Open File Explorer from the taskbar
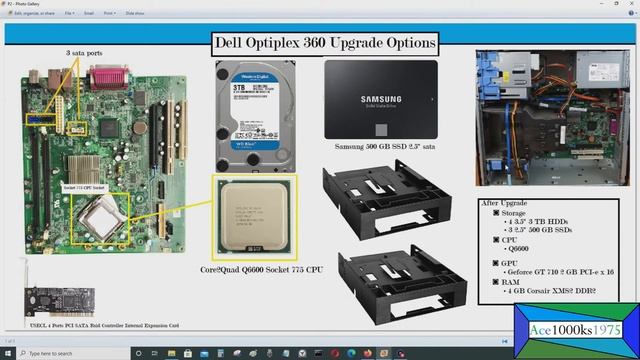 pos(171,353)
